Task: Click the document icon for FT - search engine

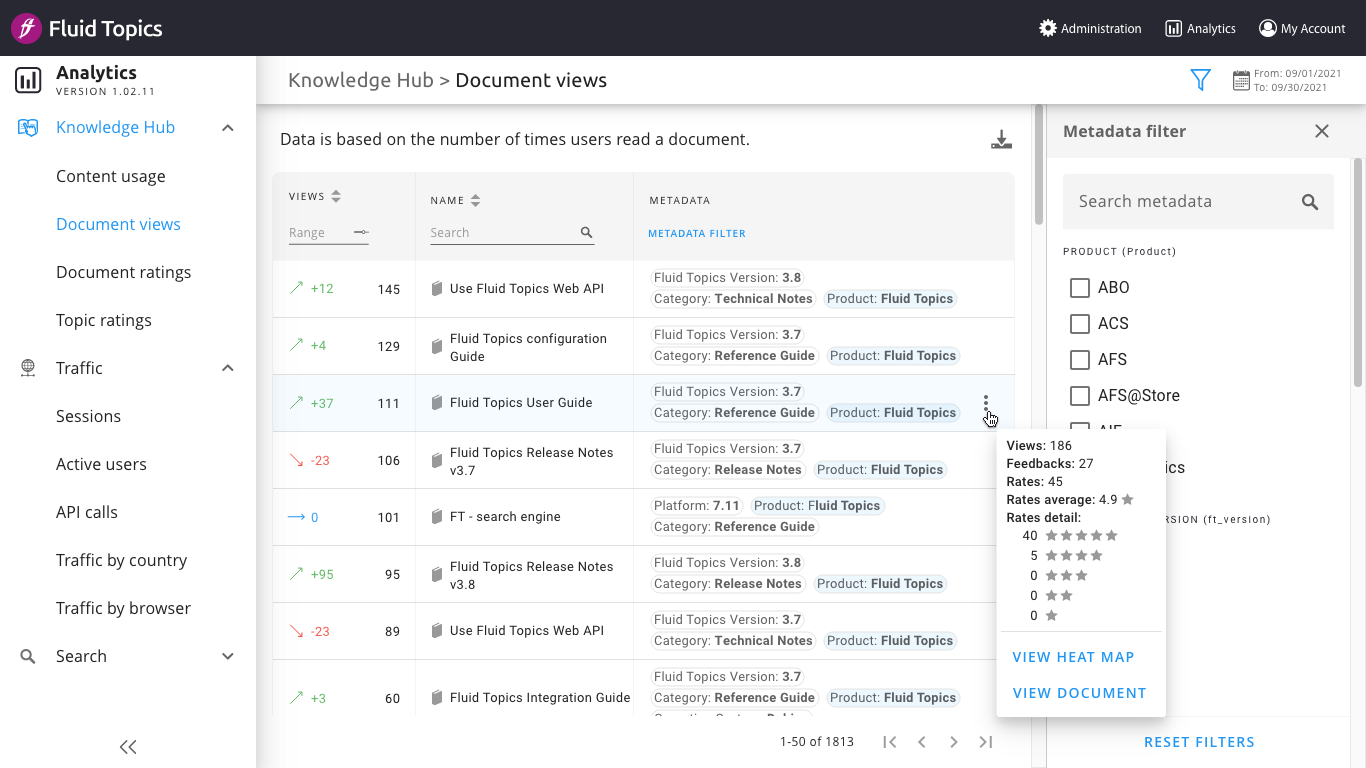Action: coord(437,517)
